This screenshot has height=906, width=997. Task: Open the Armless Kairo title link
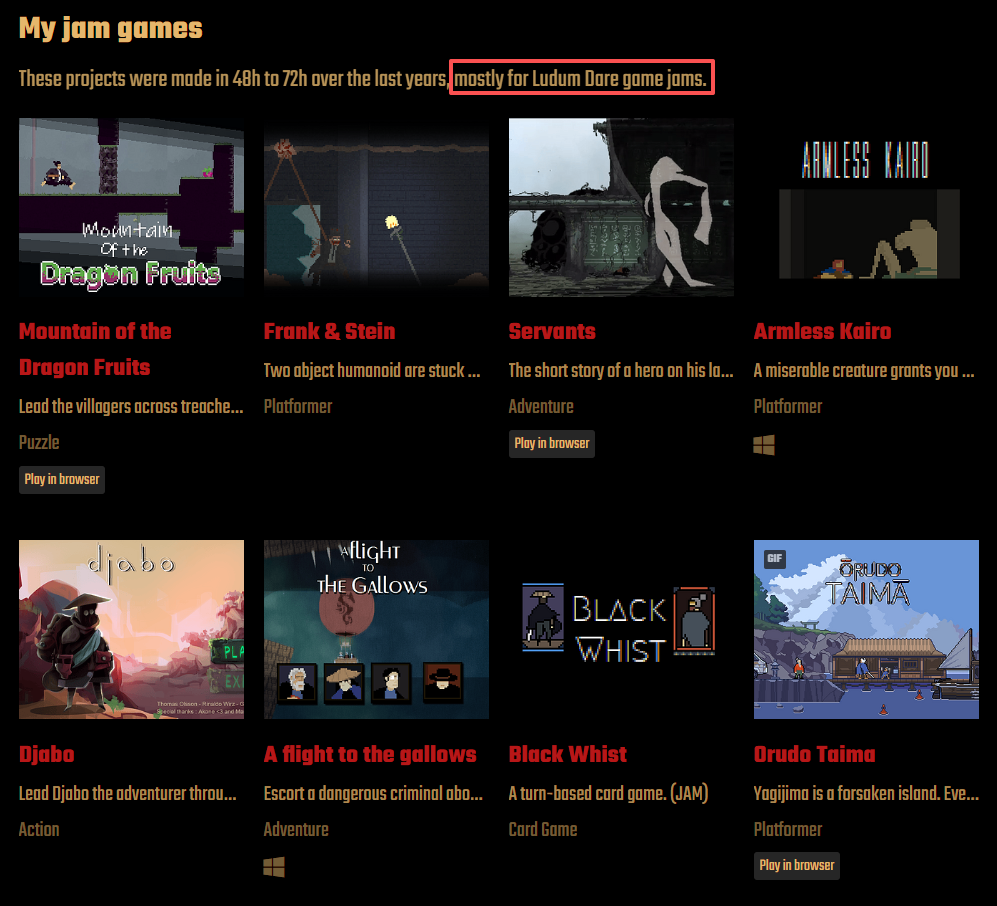click(822, 331)
